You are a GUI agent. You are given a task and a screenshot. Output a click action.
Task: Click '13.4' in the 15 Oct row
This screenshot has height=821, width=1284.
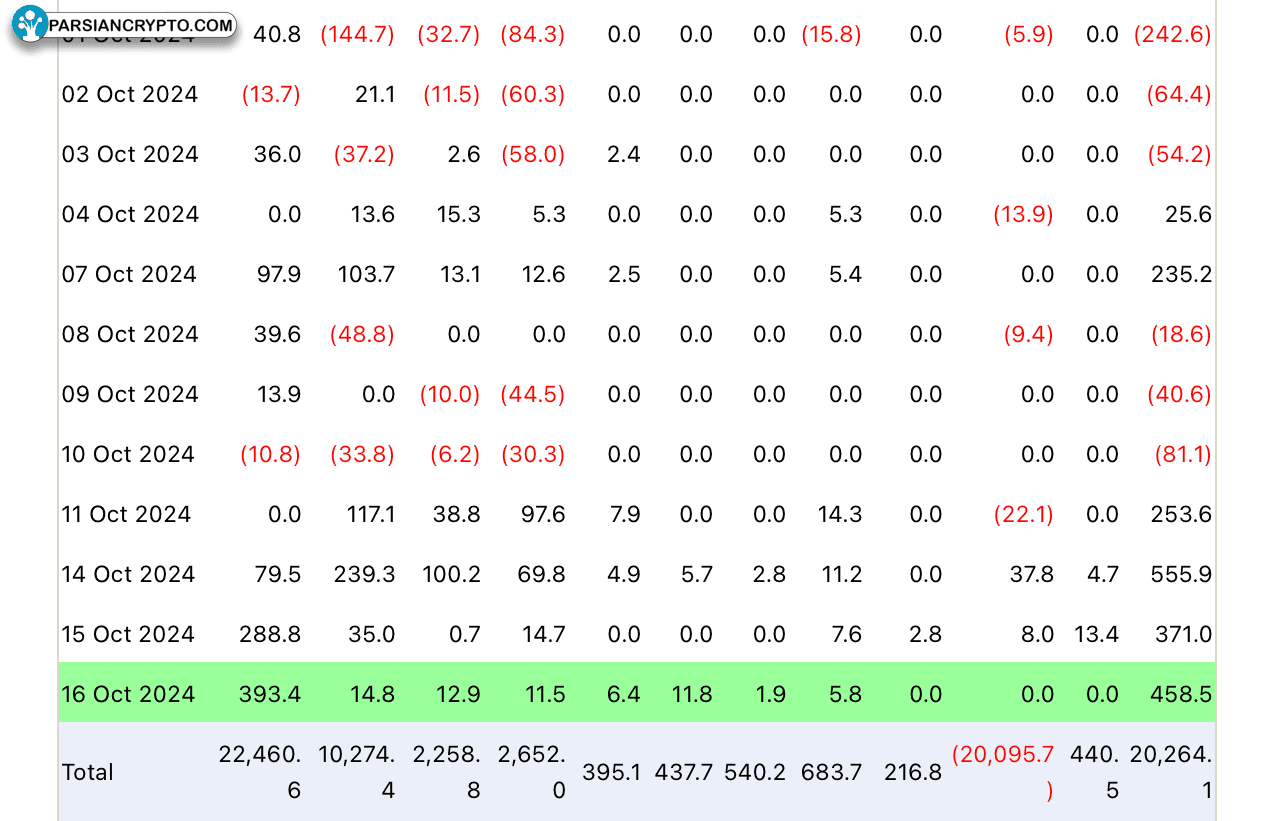(1096, 634)
